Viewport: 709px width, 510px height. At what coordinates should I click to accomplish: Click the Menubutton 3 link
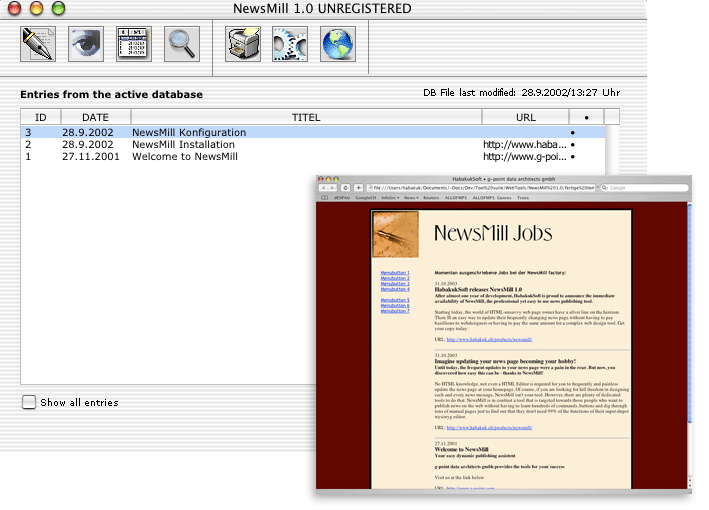[395, 283]
